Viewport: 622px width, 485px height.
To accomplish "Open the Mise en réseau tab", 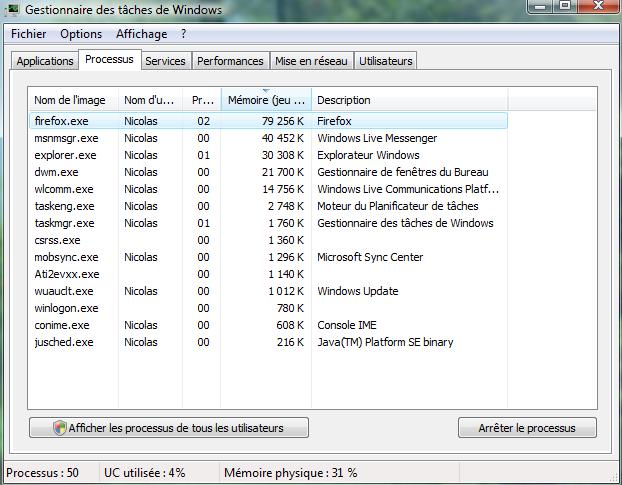I will tap(311, 61).
